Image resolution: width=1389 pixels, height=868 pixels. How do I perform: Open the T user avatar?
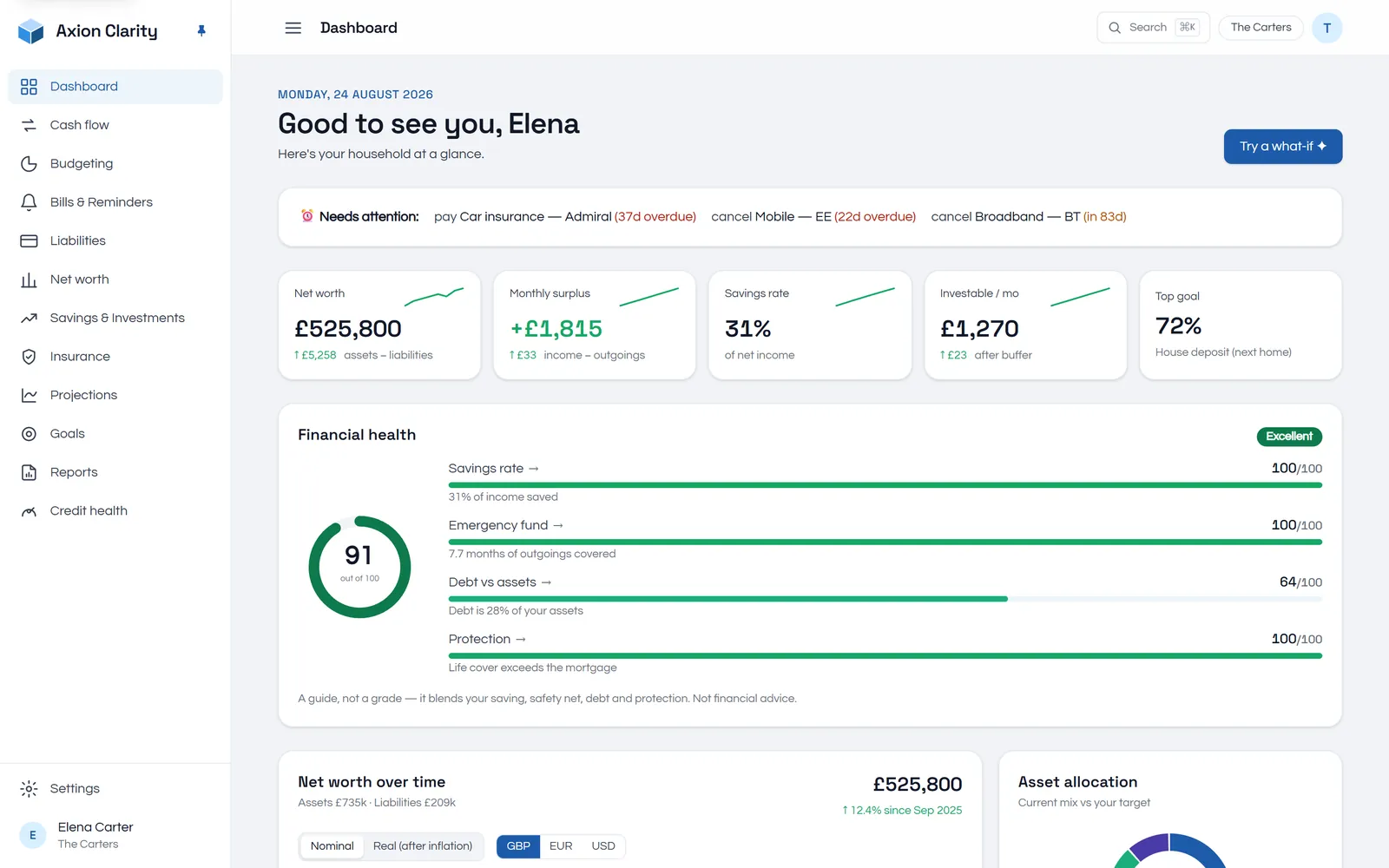[x=1326, y=28]
